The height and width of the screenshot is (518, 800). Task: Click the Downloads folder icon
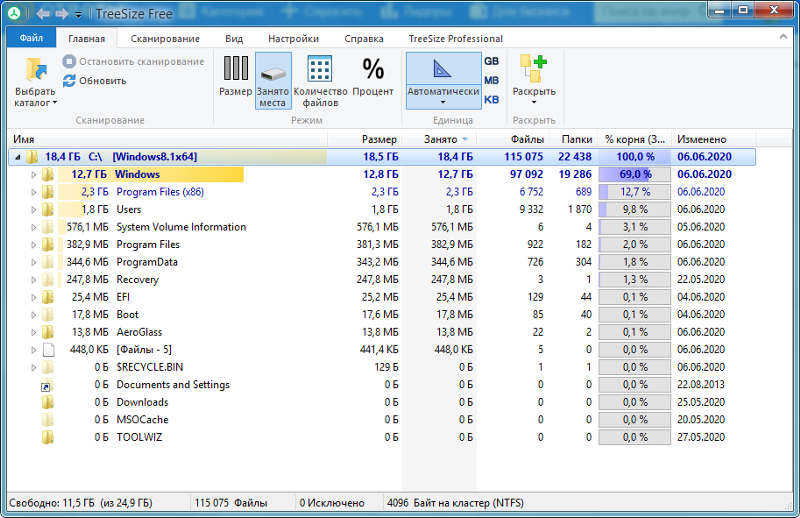pyautogui.click(x=47, y=402)
